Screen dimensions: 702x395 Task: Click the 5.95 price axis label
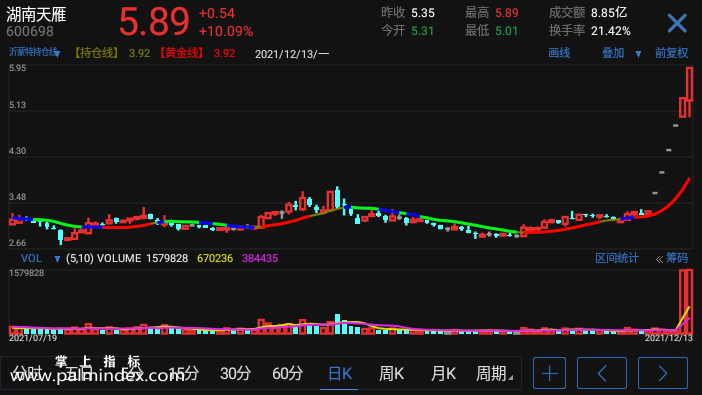pyautogui.click(x=17, y=68)
